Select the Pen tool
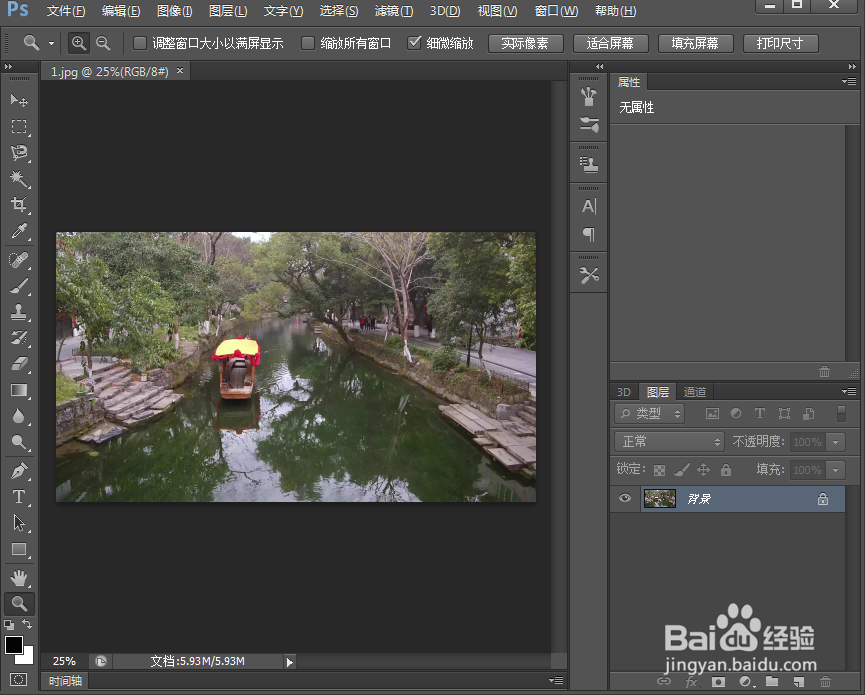 point(19,471)
